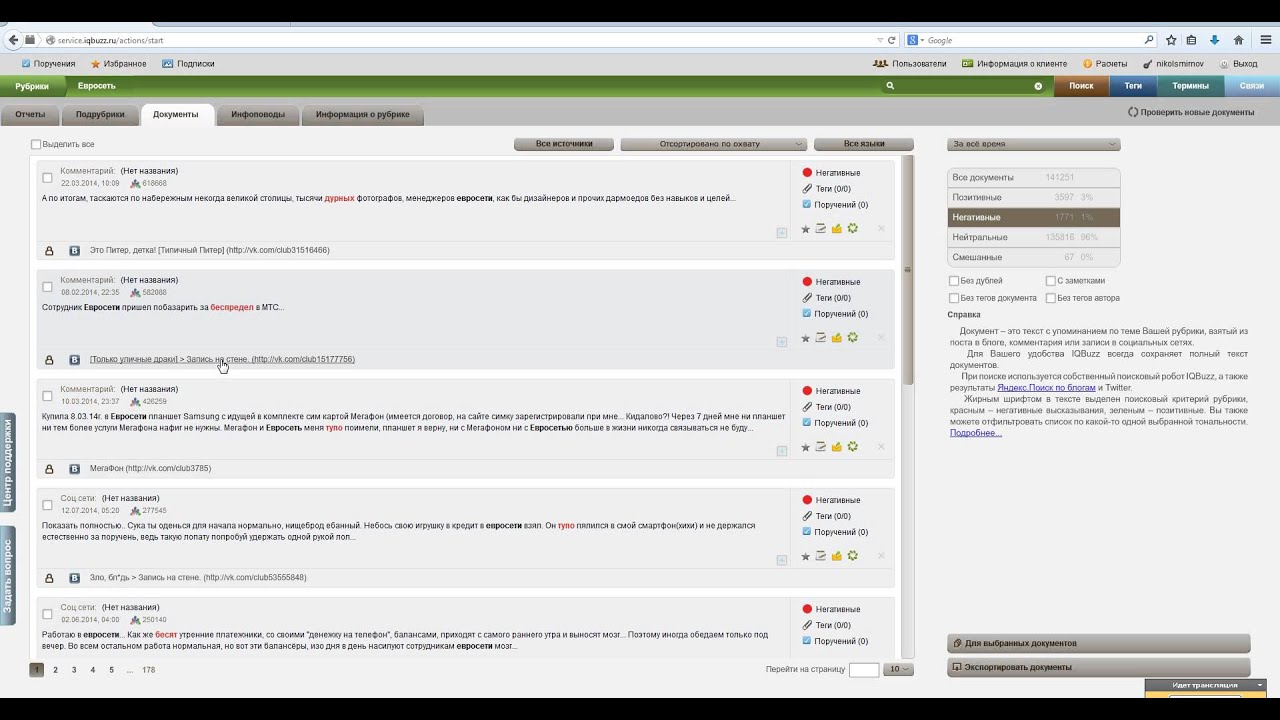
Task: Click the Все источники filter button
Action: 564,144
